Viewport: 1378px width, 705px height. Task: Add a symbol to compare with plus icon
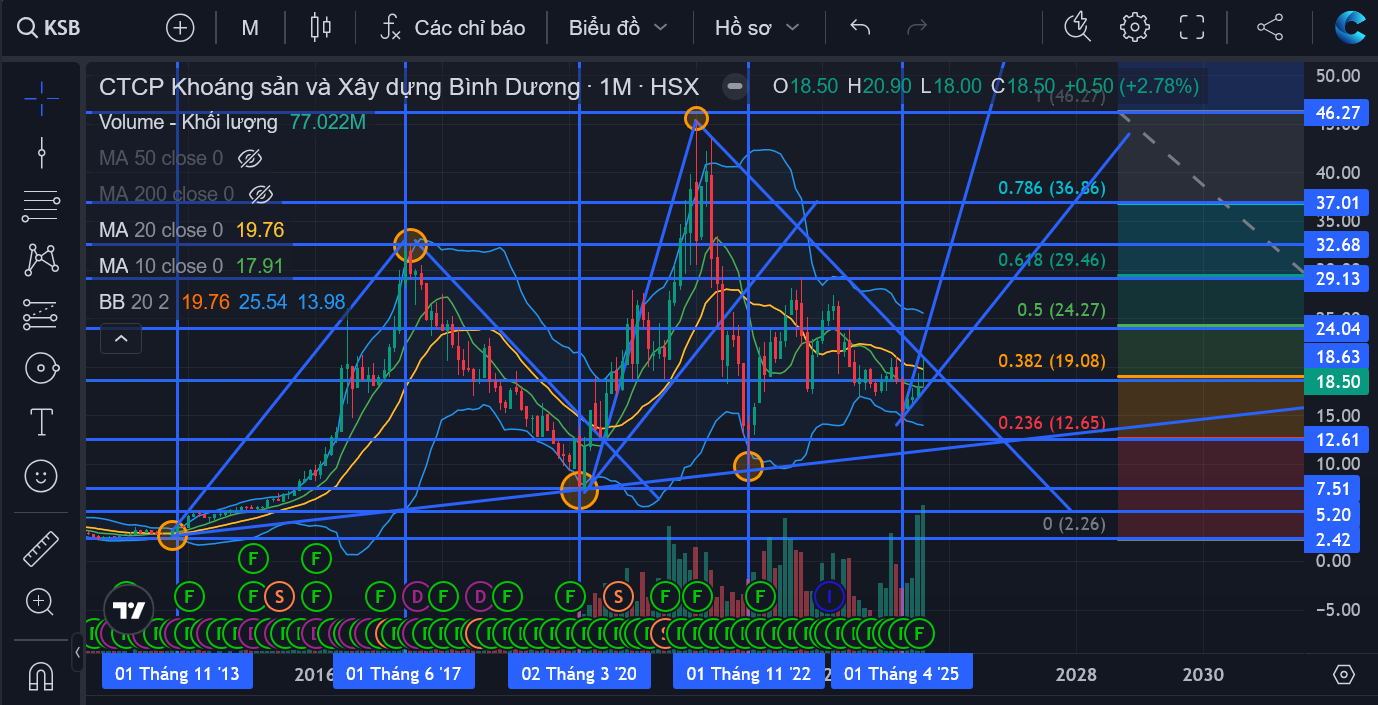(x=180, y=28)
